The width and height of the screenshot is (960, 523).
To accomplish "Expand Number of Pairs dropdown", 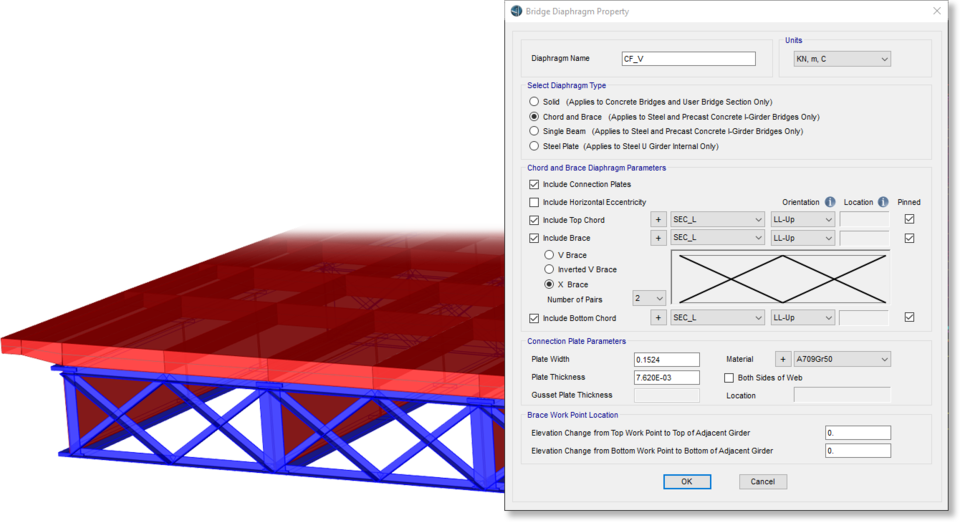I will (x=648, y=299).
